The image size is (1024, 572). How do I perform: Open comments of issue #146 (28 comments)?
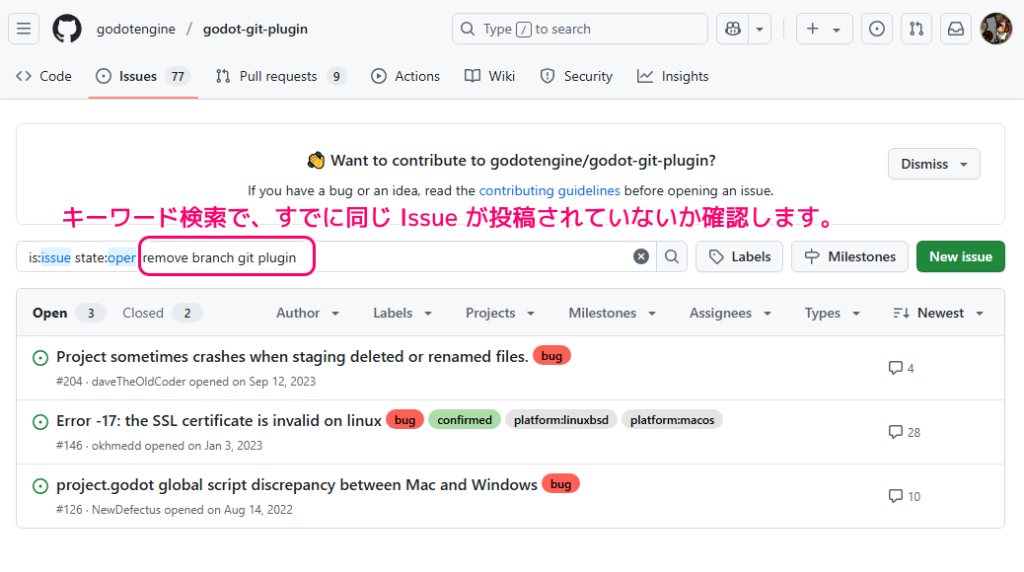click(x=904, y=432)
